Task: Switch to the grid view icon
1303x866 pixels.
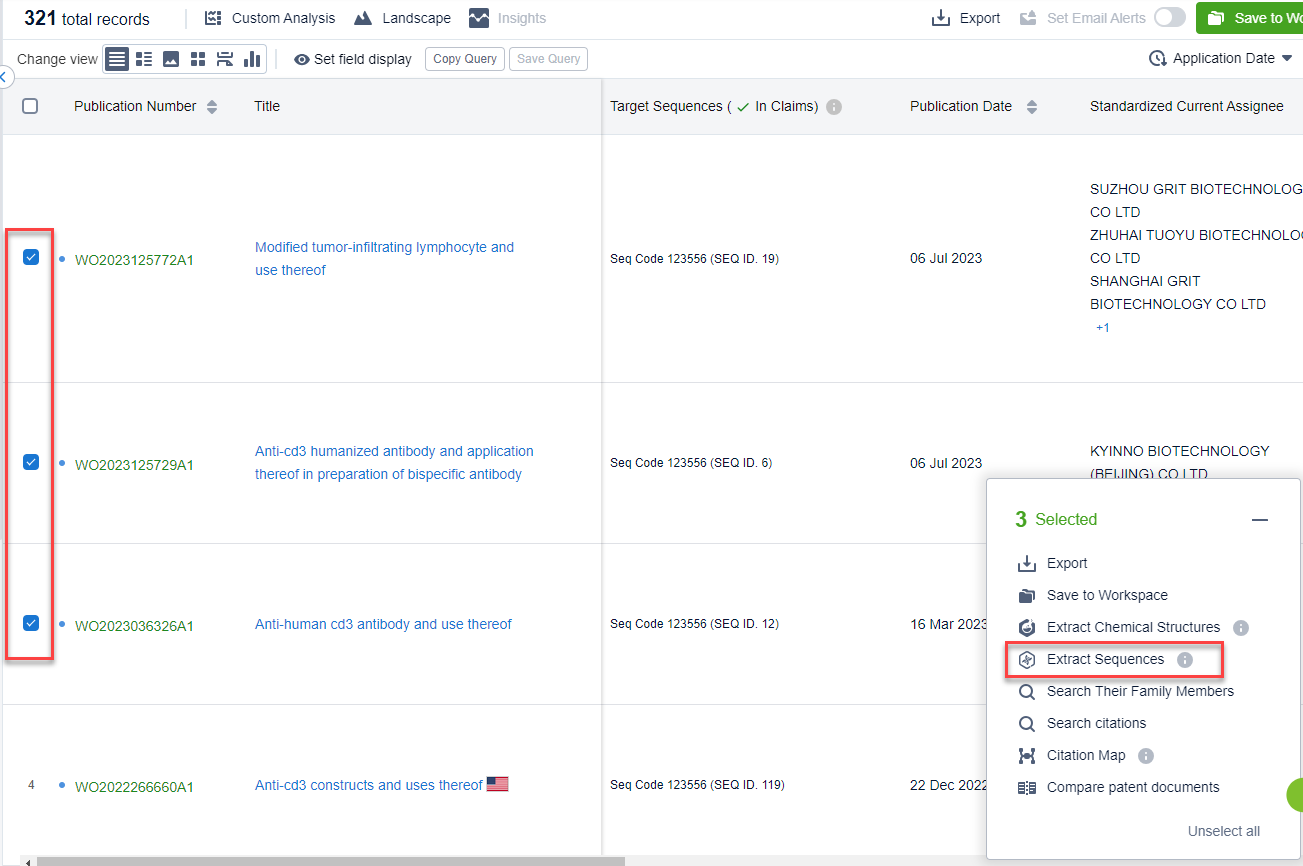Action: tap(198, 59)
